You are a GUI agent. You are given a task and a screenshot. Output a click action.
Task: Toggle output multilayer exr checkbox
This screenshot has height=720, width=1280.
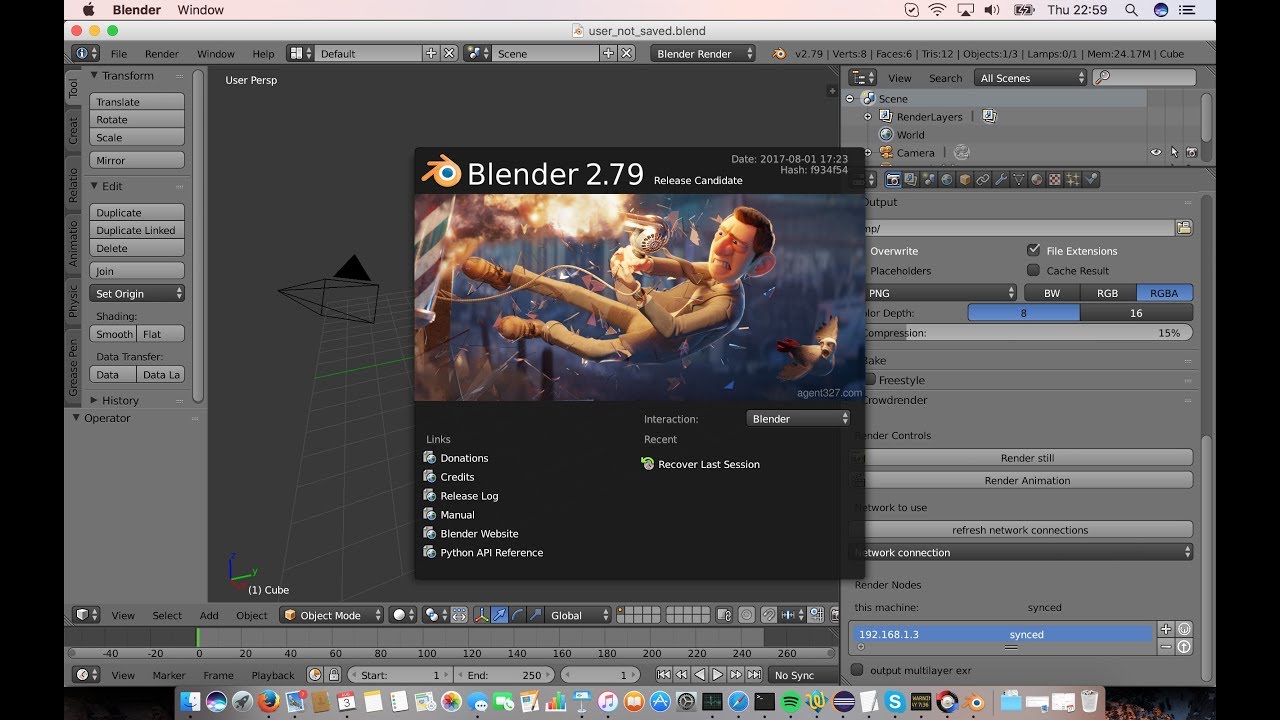(857, 670)
